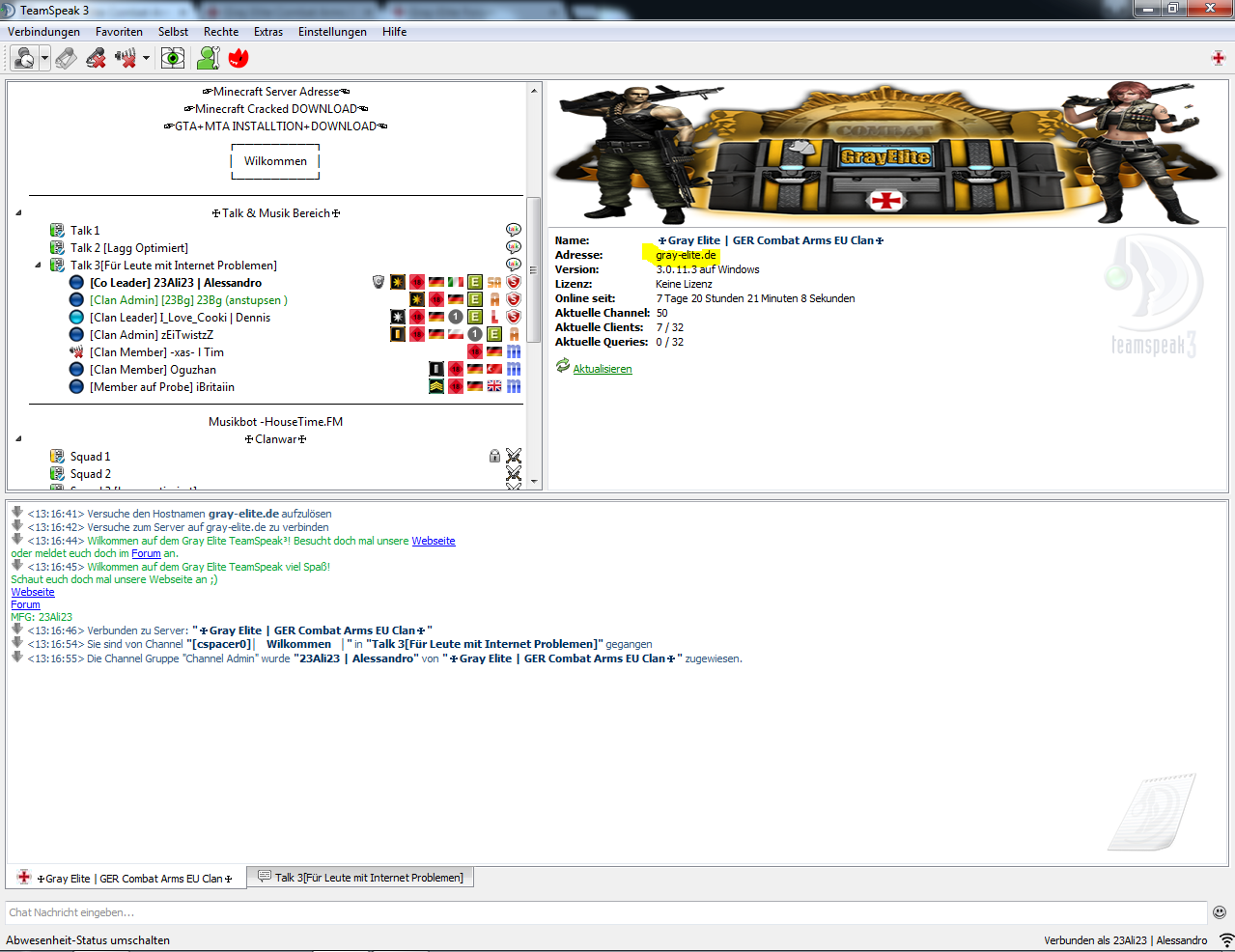Select user [Member auf Probe] iBritaiin
Screen dimensions: 1235x952
162,387
